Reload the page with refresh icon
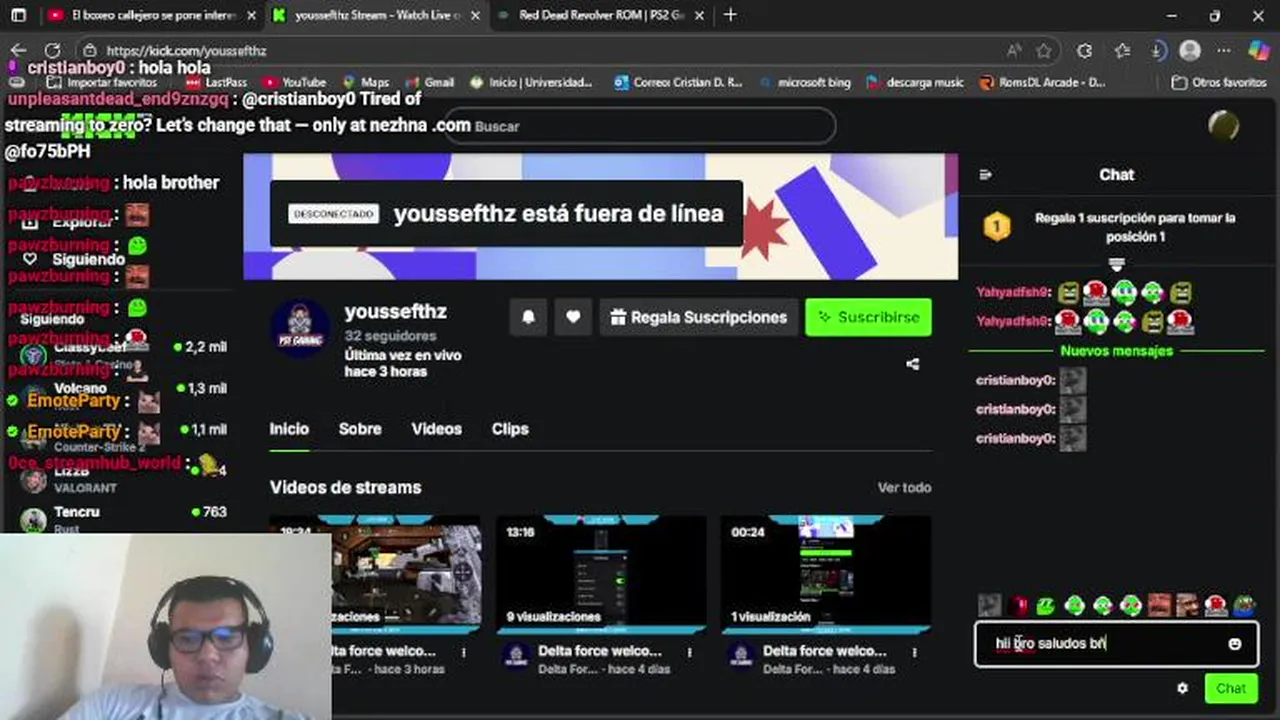Viewport: 1280px width, 720px height. (52, 50)
